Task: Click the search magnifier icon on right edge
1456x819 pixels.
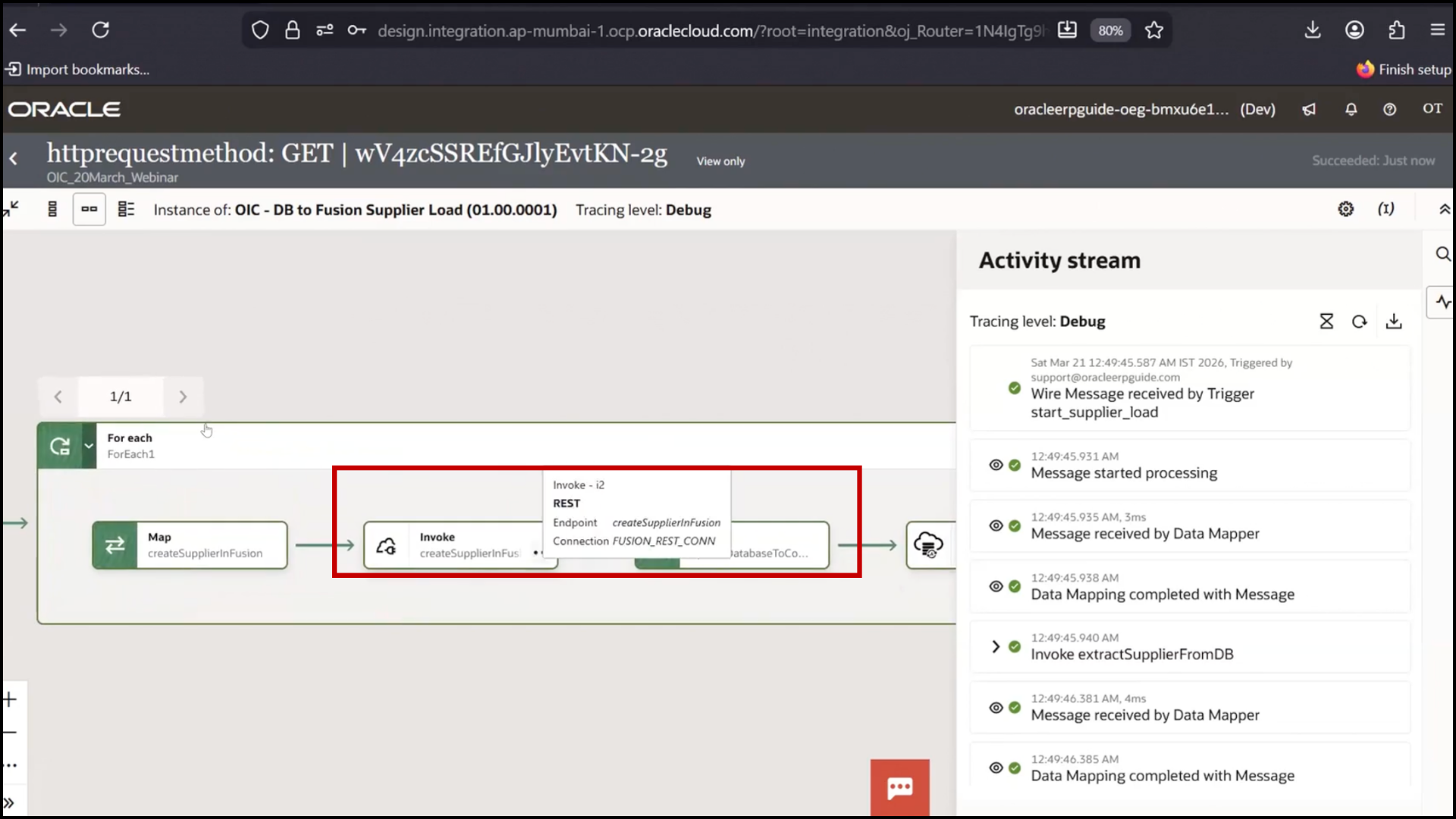Action: click(x=1442, y=254)
